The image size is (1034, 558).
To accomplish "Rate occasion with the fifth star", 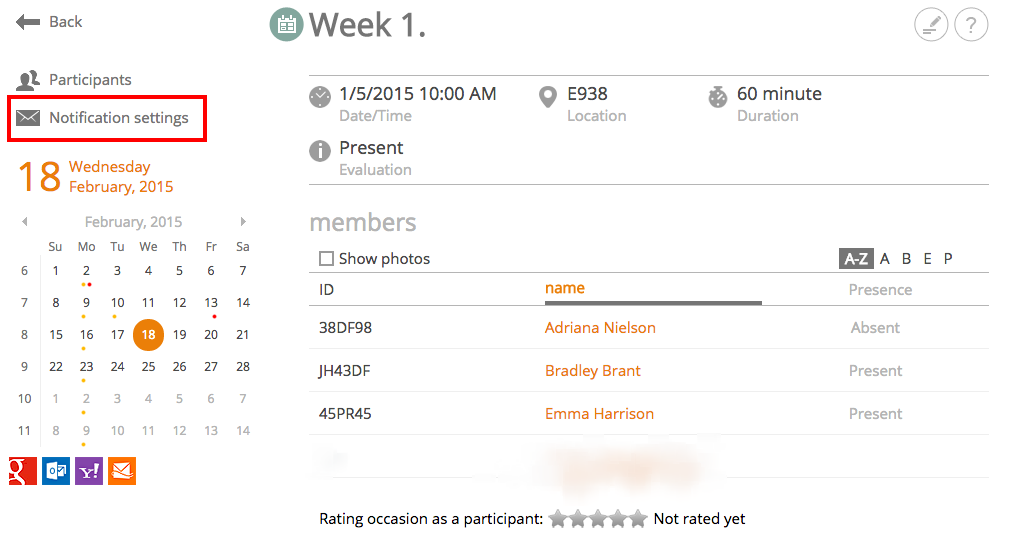I will 638,519.
